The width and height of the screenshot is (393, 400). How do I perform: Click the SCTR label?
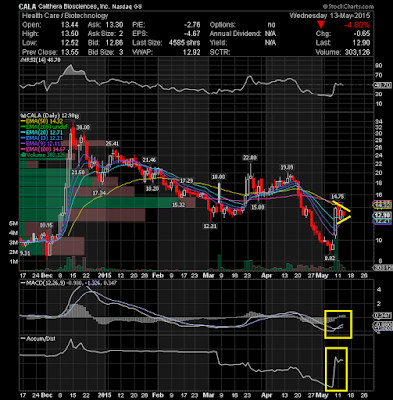[x=220, y=52]
